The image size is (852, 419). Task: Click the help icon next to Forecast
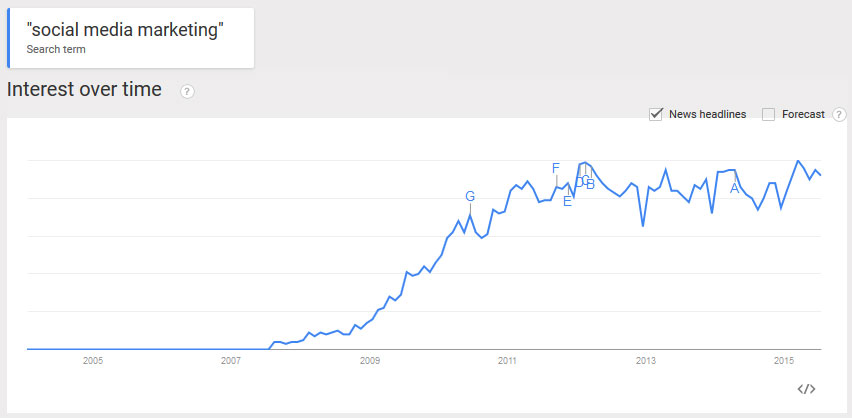840,114
